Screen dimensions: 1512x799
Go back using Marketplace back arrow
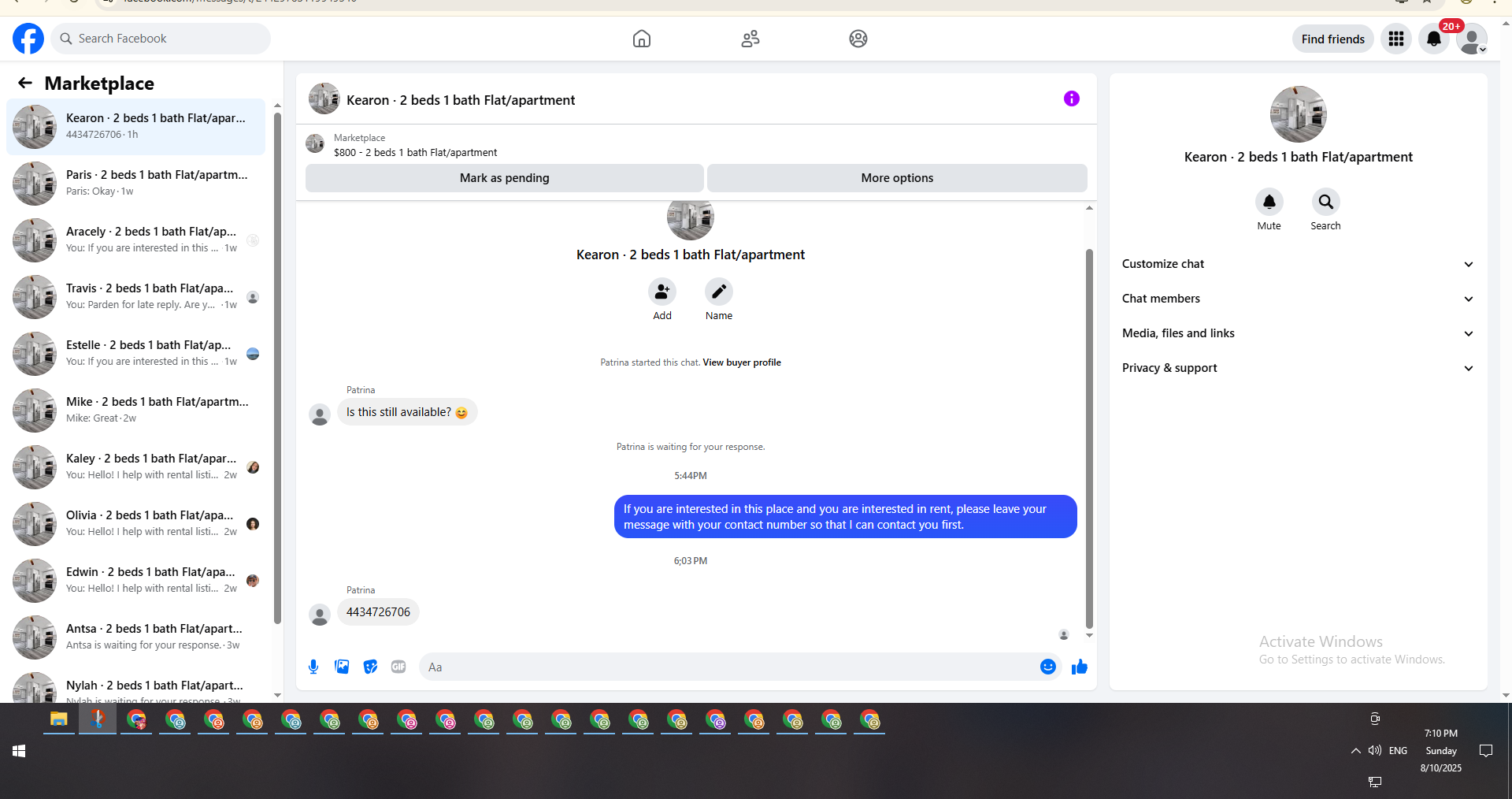tap(25, 83)
